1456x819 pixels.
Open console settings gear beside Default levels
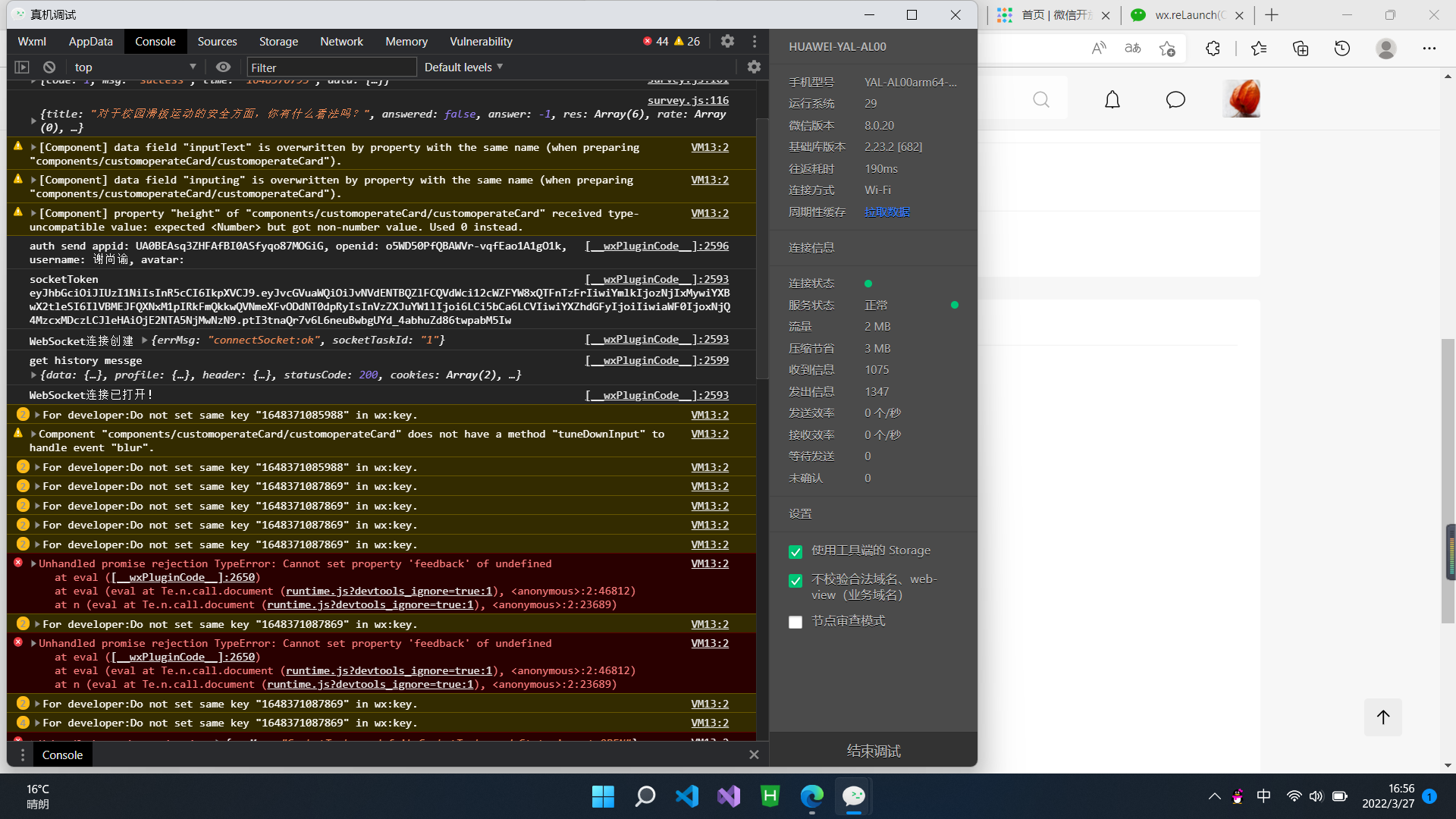pyautogui.click(x=754, y=67)
